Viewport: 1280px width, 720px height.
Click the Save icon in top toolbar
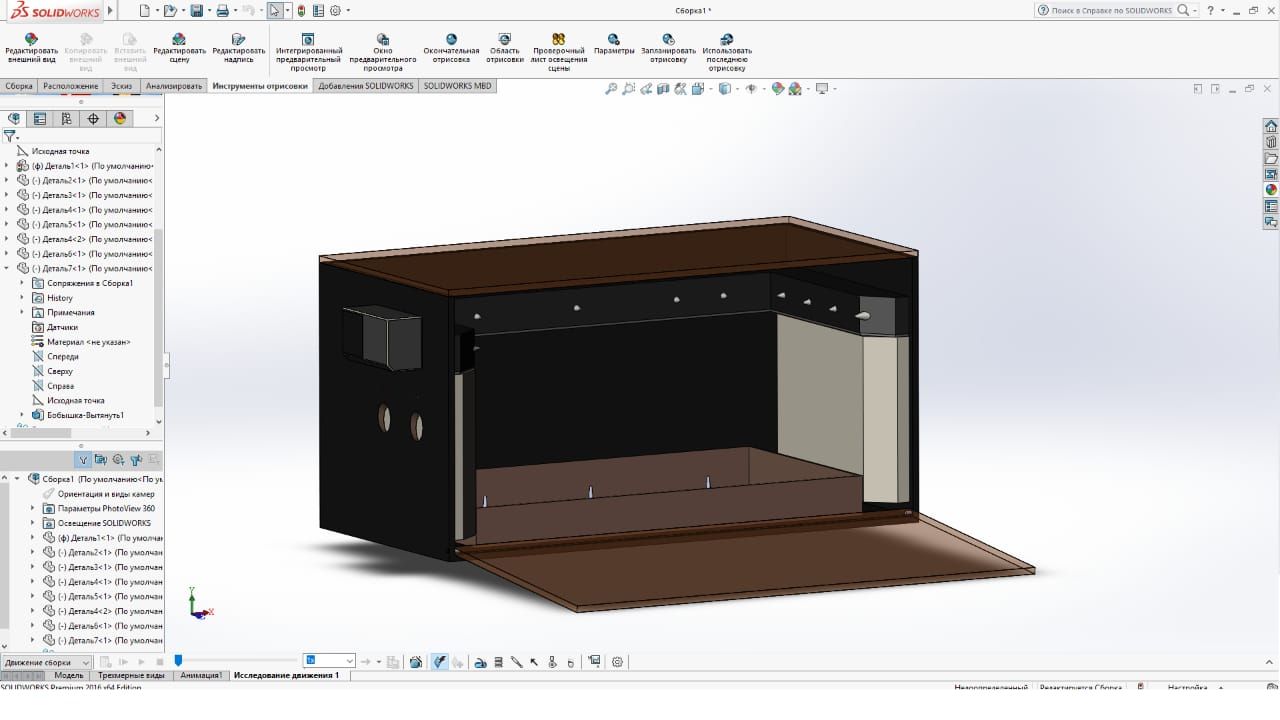click(x=197, y=11)
